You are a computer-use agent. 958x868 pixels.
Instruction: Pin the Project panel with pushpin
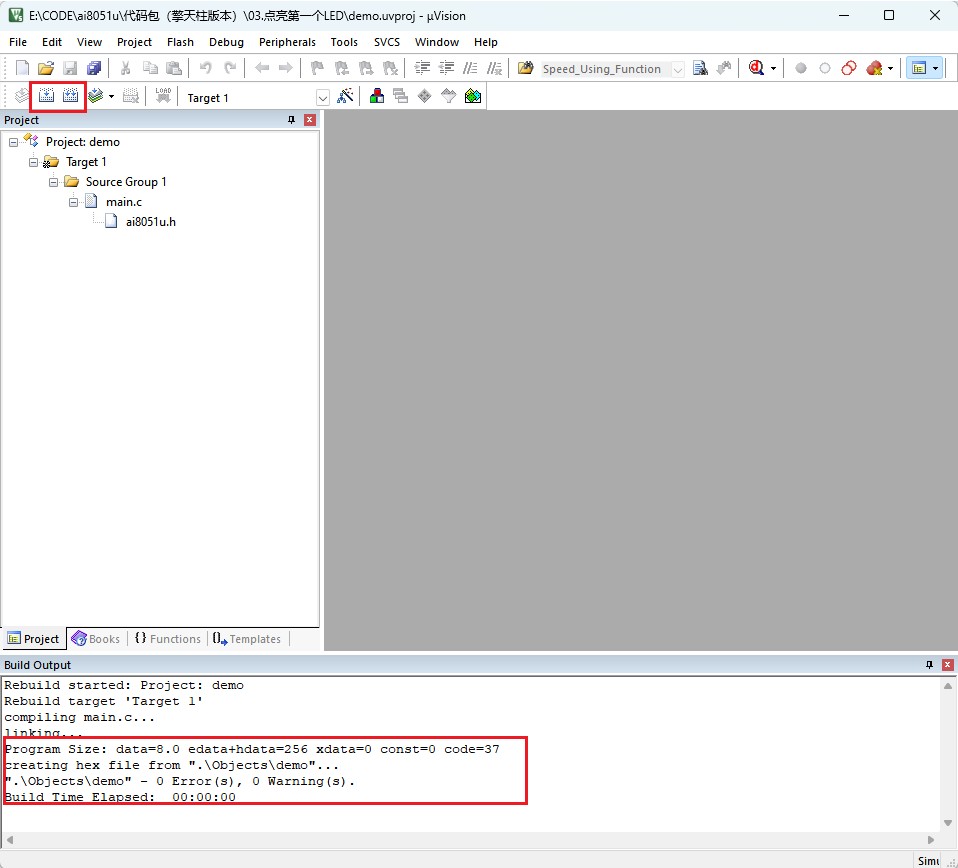(292, 120)
